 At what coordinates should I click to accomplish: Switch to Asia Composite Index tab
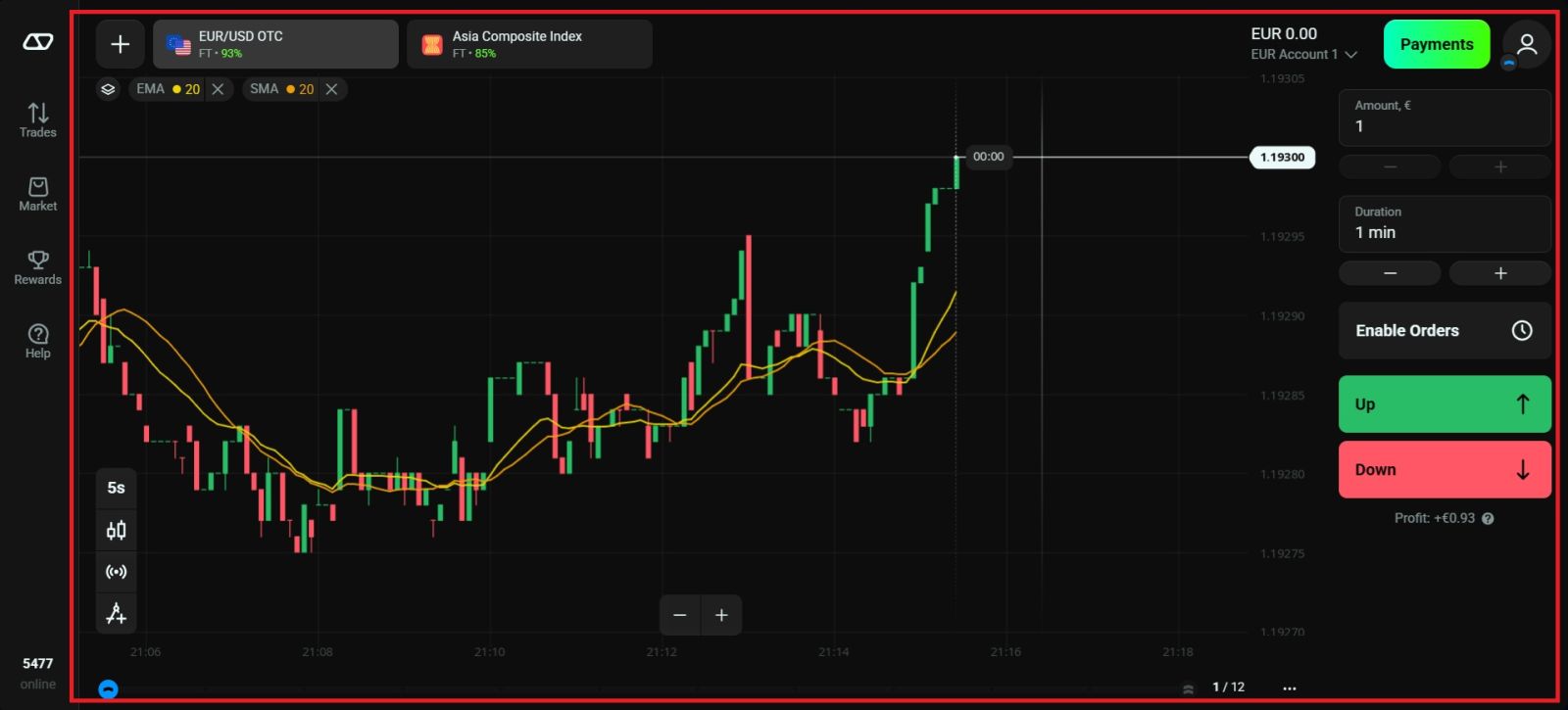tap(529, 44)
